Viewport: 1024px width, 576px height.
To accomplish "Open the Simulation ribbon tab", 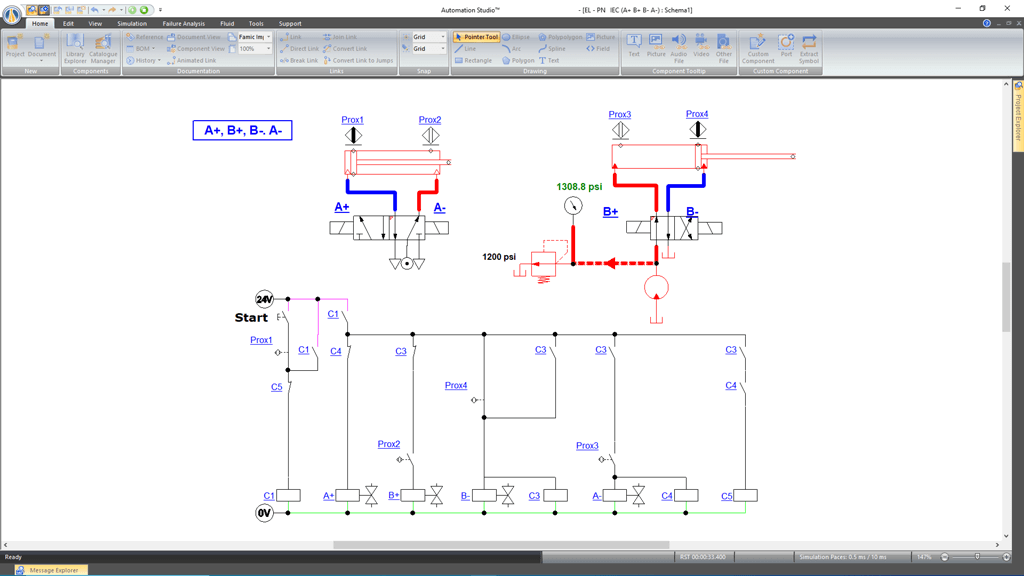I will tap(132, 23).
